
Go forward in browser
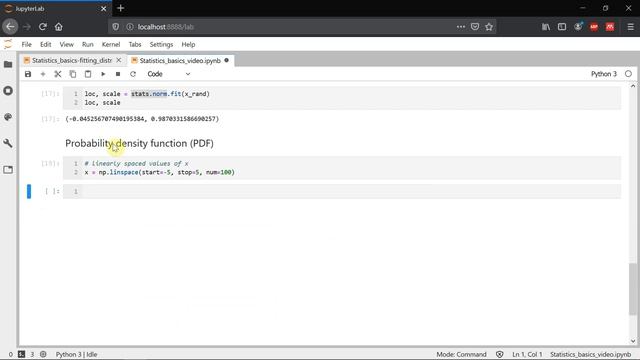click(x=27, y=27)
